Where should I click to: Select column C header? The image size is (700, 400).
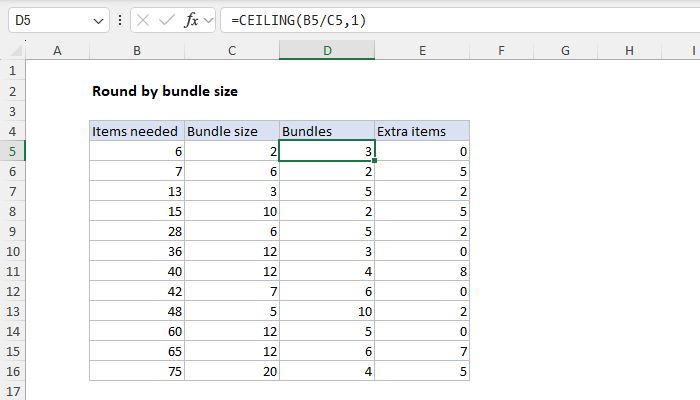tap(232, 50)
